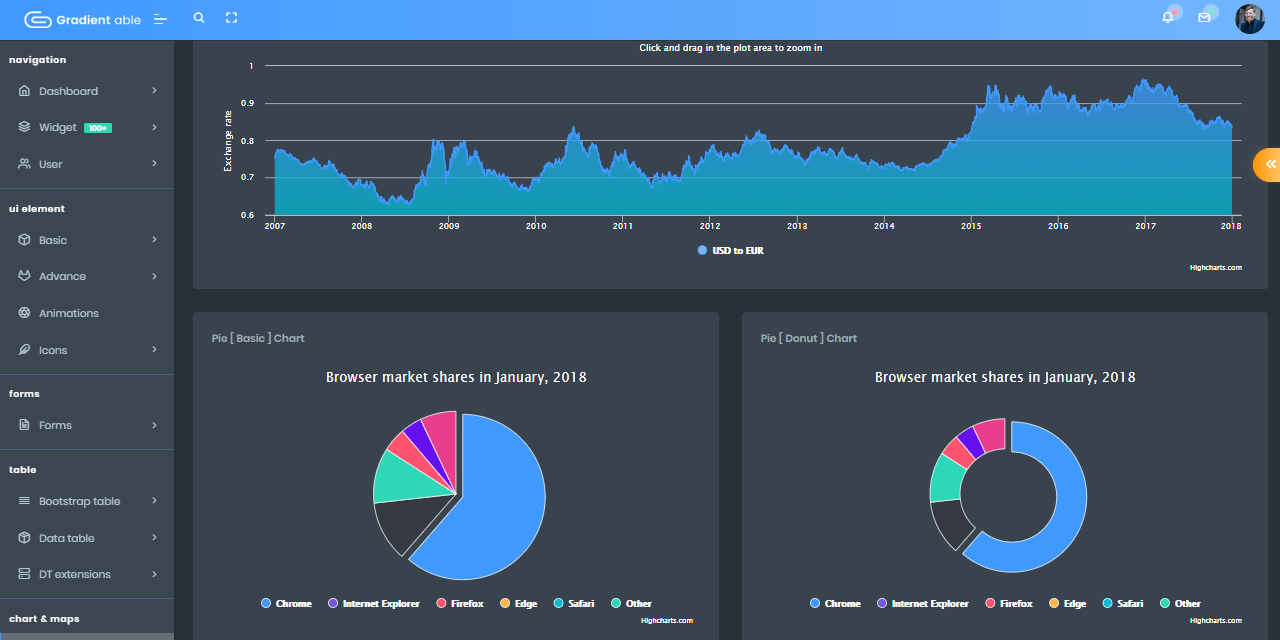The image size is (1280, 640).
Task: Select the Data table icon in sidebar
Action: point(24,537)
